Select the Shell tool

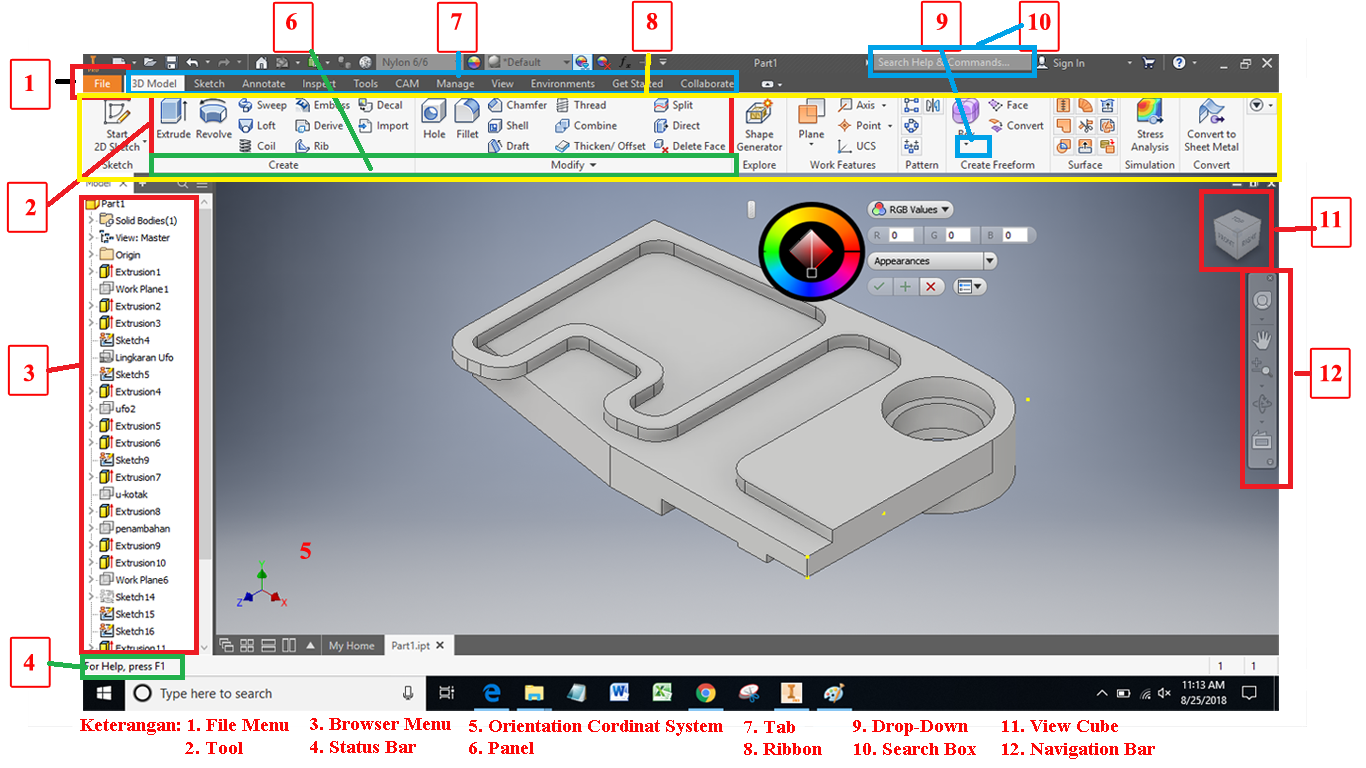tap(515, 125)
